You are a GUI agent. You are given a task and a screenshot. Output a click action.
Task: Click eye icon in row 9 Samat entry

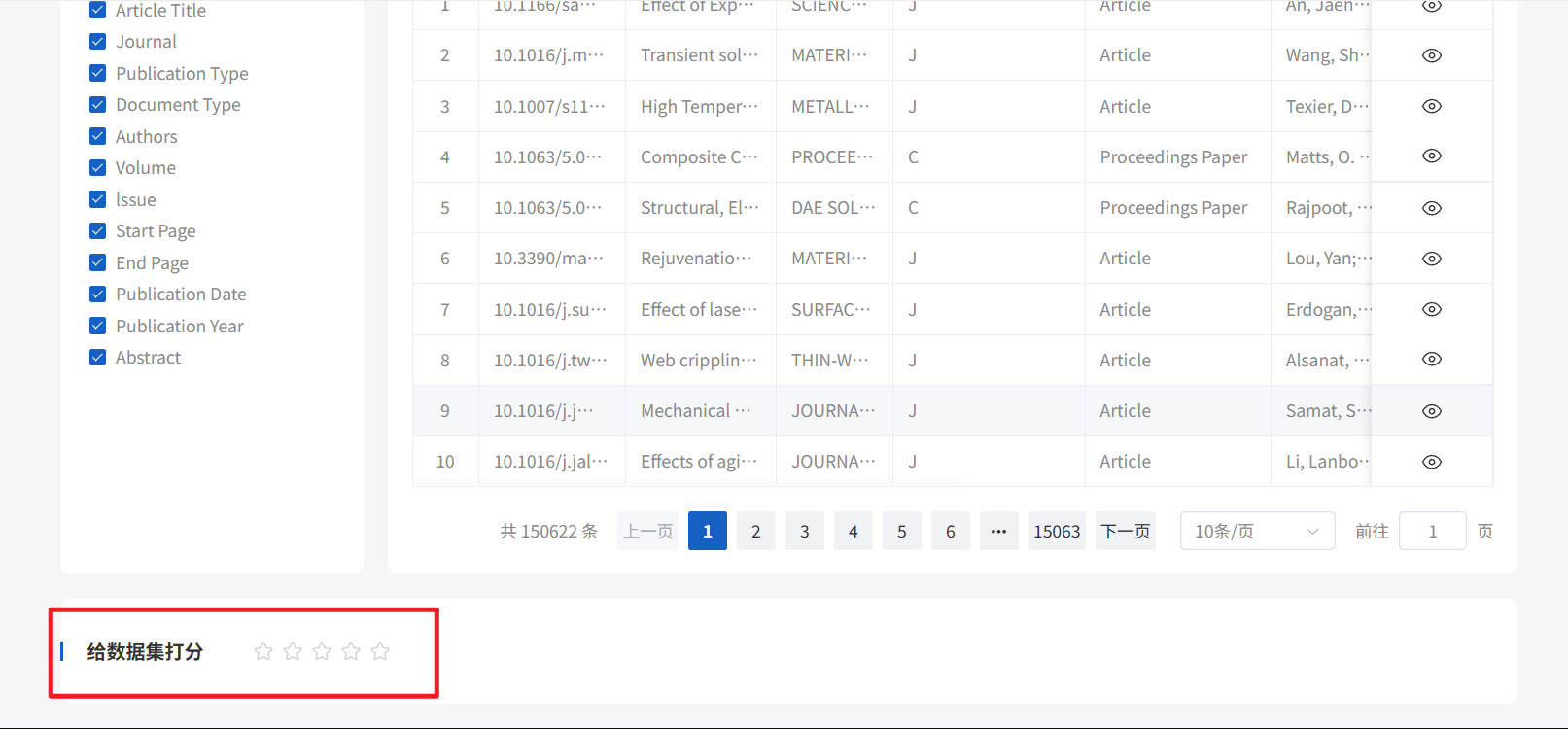click(x=1431, y=411)
